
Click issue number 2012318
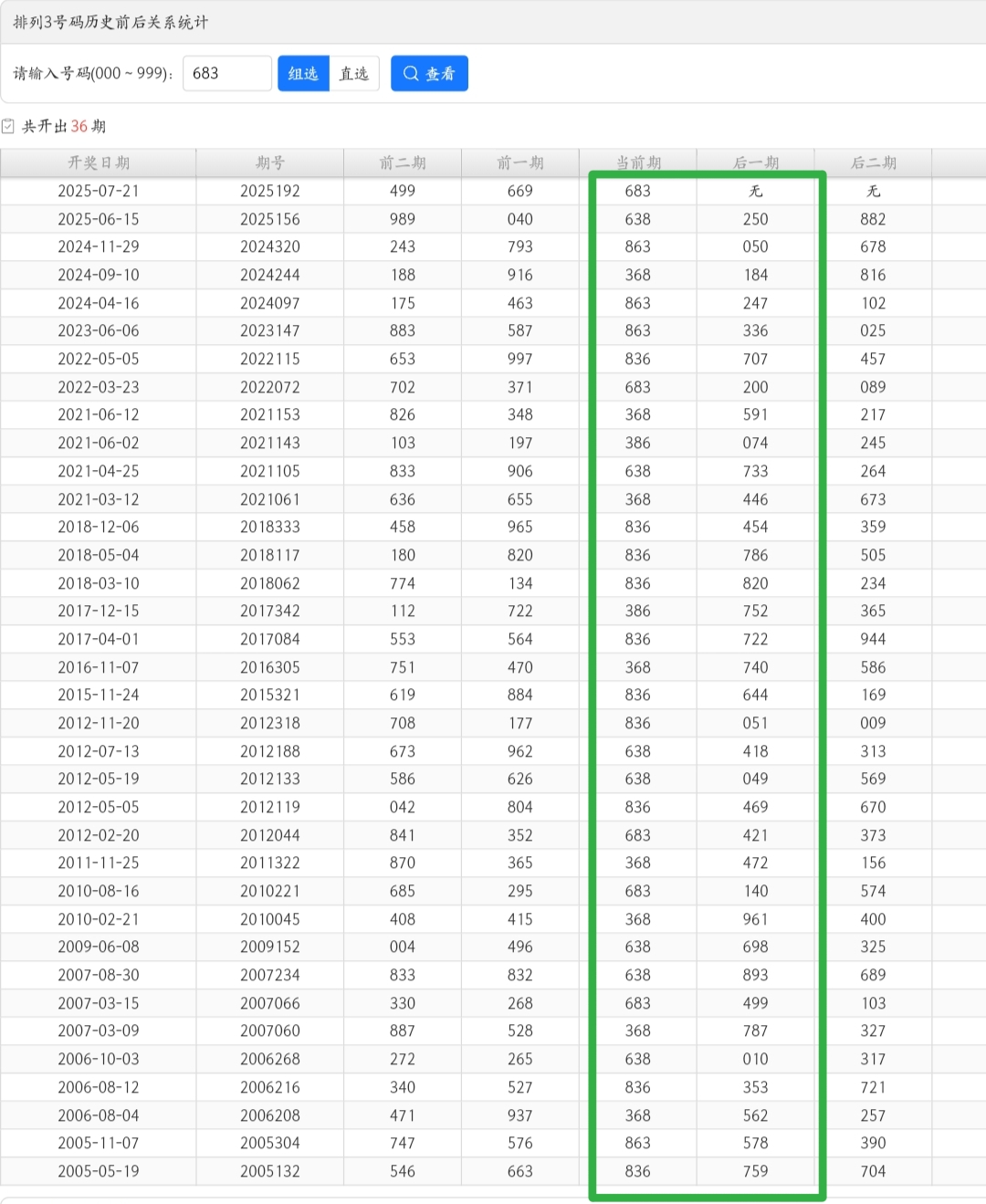270,723
